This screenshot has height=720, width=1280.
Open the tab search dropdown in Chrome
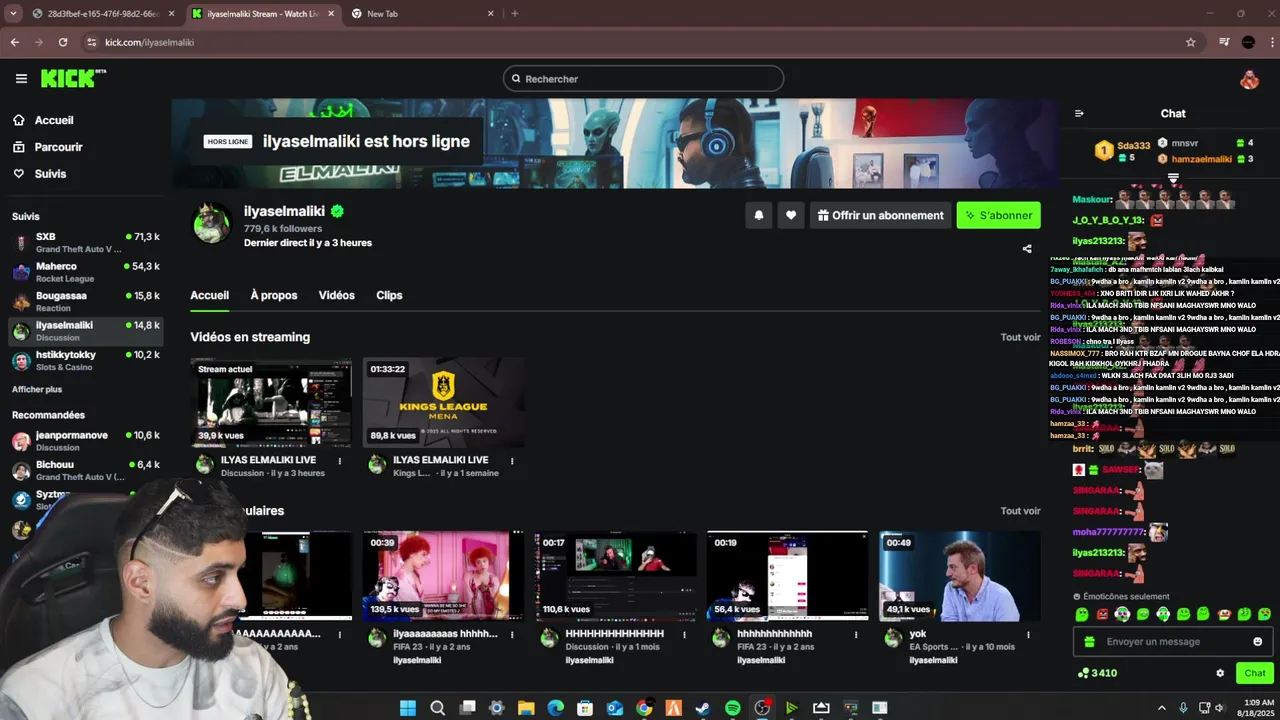coord(13,13)
